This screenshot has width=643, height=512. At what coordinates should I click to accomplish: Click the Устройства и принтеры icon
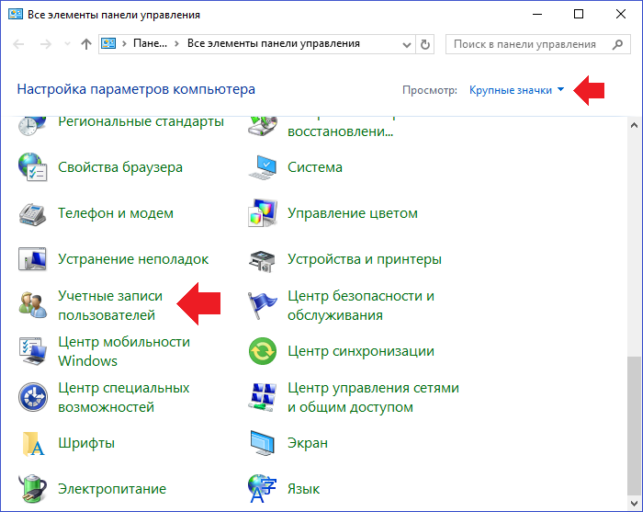[x=262, y=261]
